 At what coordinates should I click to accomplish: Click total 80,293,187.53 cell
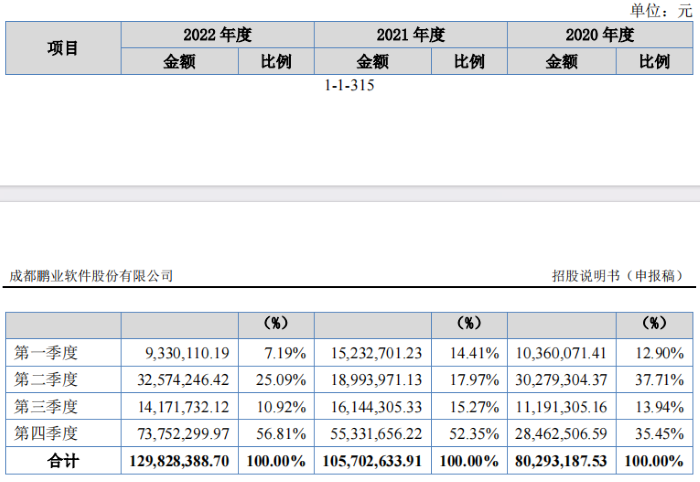562,461
